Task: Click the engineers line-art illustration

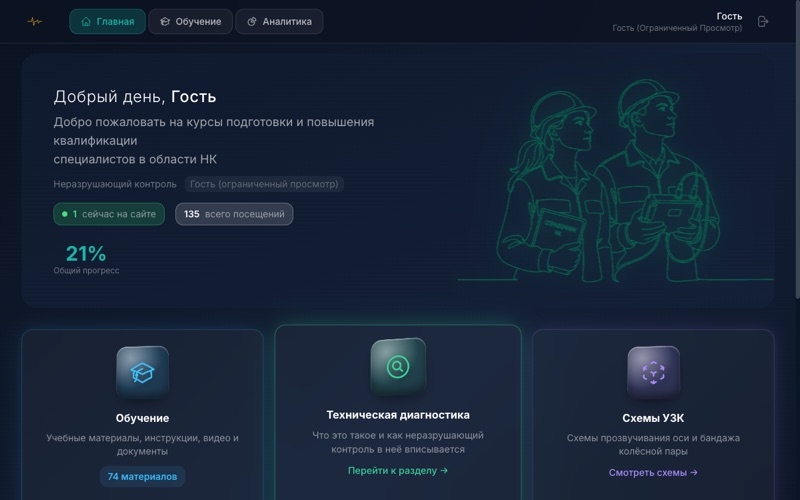Action: tap(615, 180)
